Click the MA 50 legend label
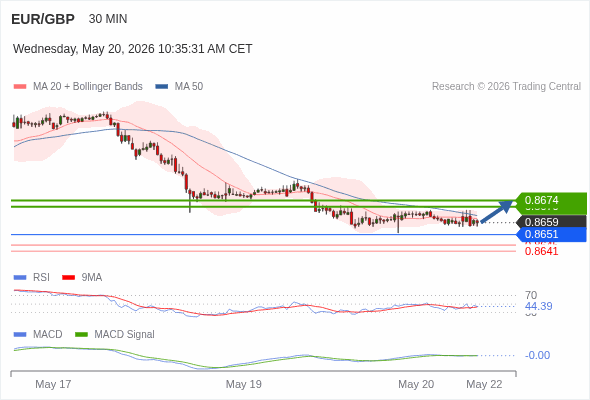Image resolution: width=590 pixels, height=400 pixels. pos(189,87)
